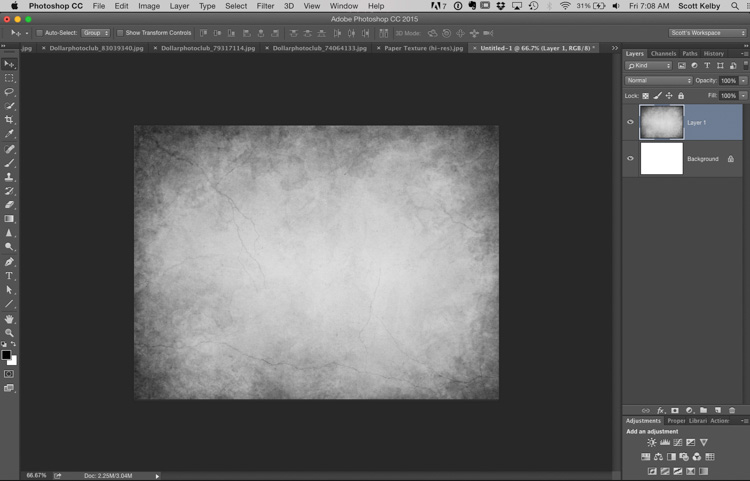Select the Horizontal Type tool
Screen dimensions: 750x481
10,275
